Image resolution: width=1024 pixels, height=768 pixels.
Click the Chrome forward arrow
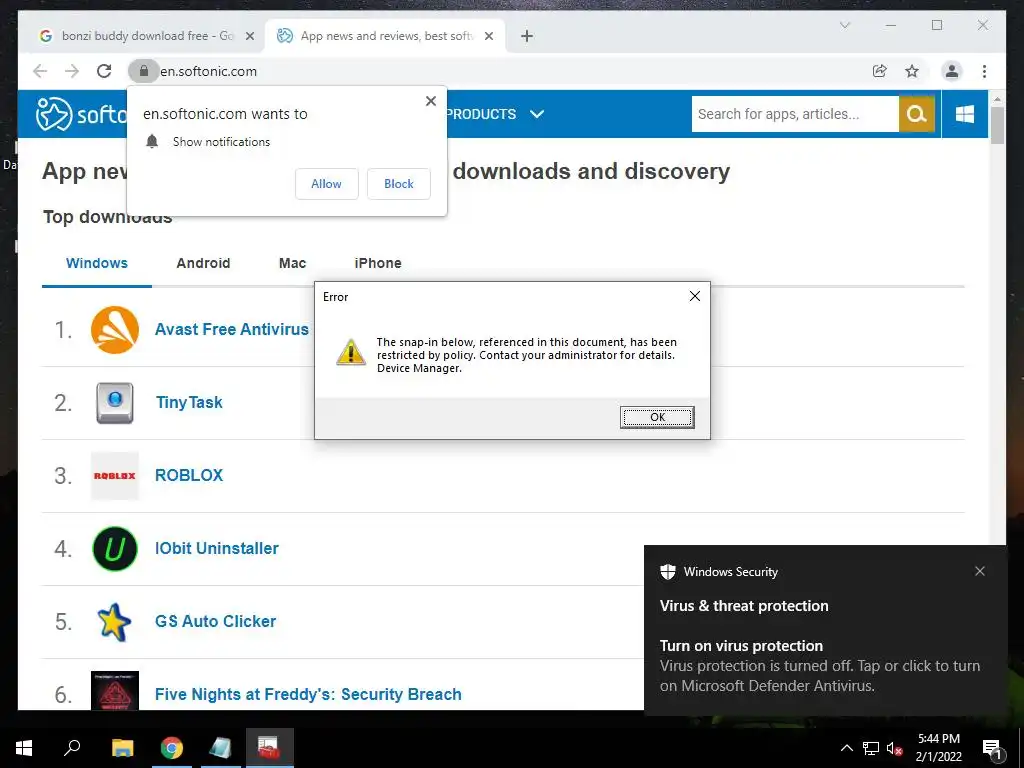[72, 71]
